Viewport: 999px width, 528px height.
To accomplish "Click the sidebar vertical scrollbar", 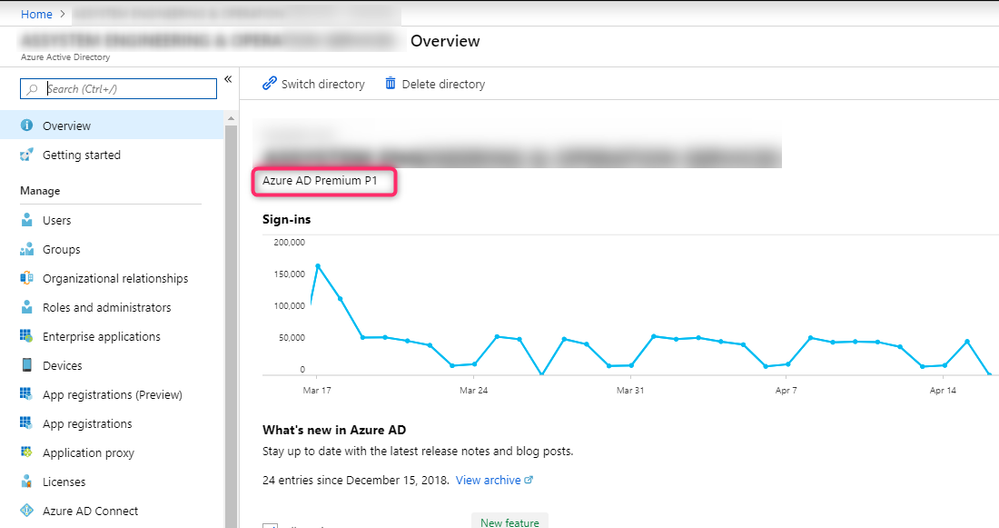I will [x=231, y=325].
